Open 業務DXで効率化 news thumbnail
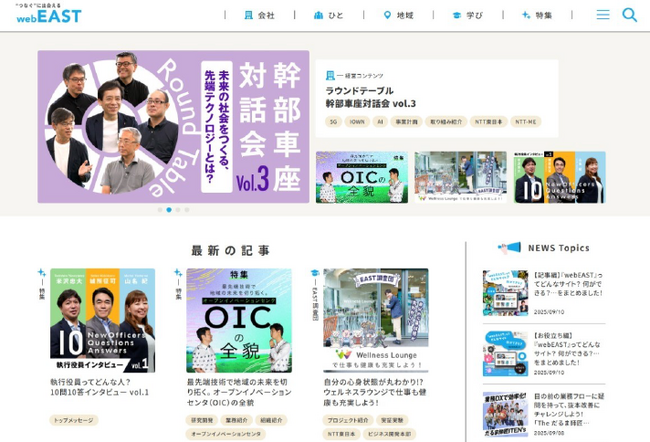650x442 pixels. 505,414
